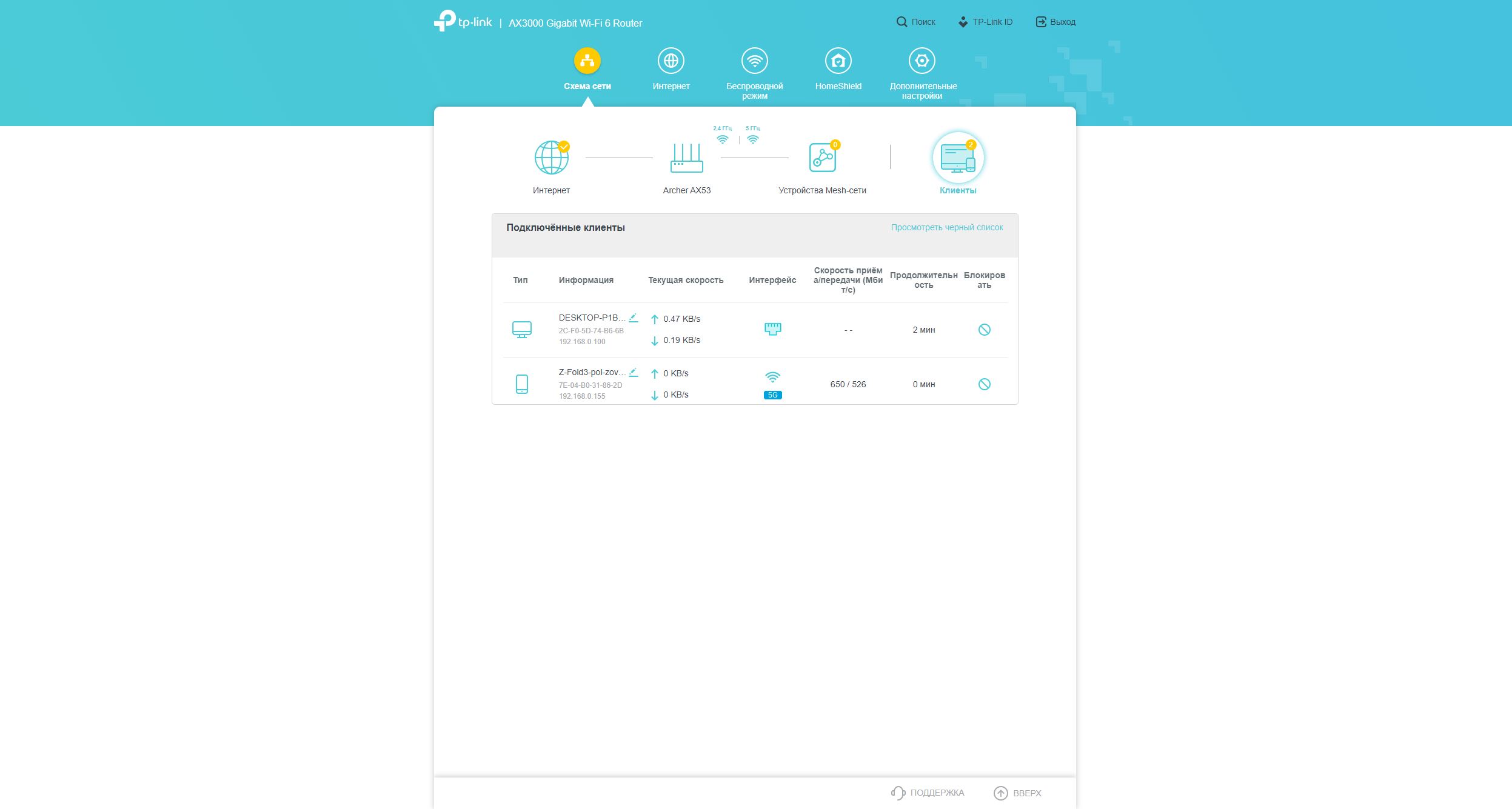Click the Wi-Fi interface icon for Z-Fold3
The height and width of the screenshot is (809, 1512).
point(772,377)
